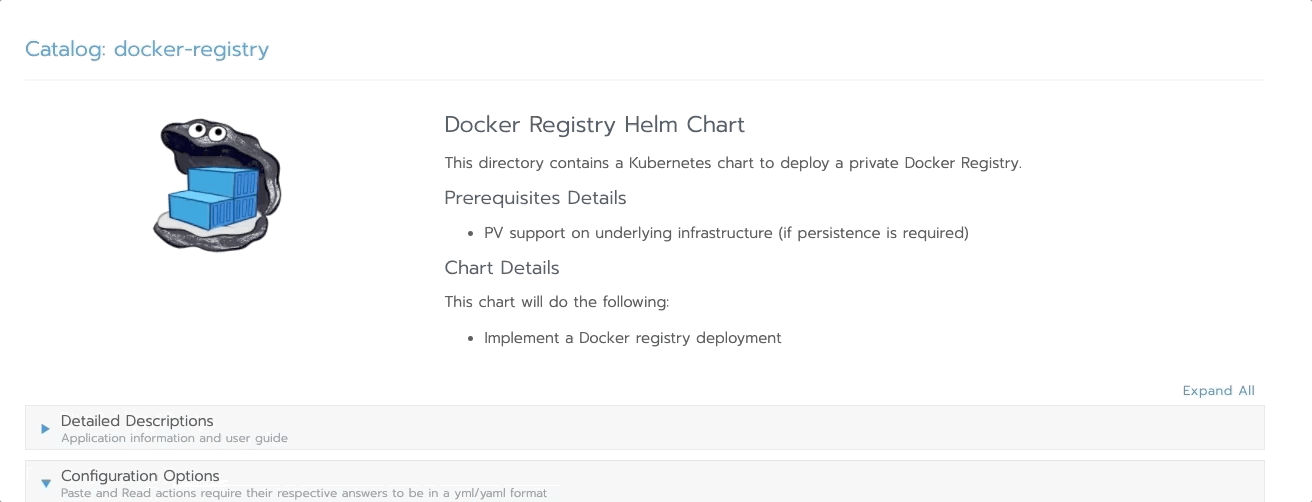
Task: Click 'Implement a Docker registry deployment' bullet
Action: (x=632, y=338)
